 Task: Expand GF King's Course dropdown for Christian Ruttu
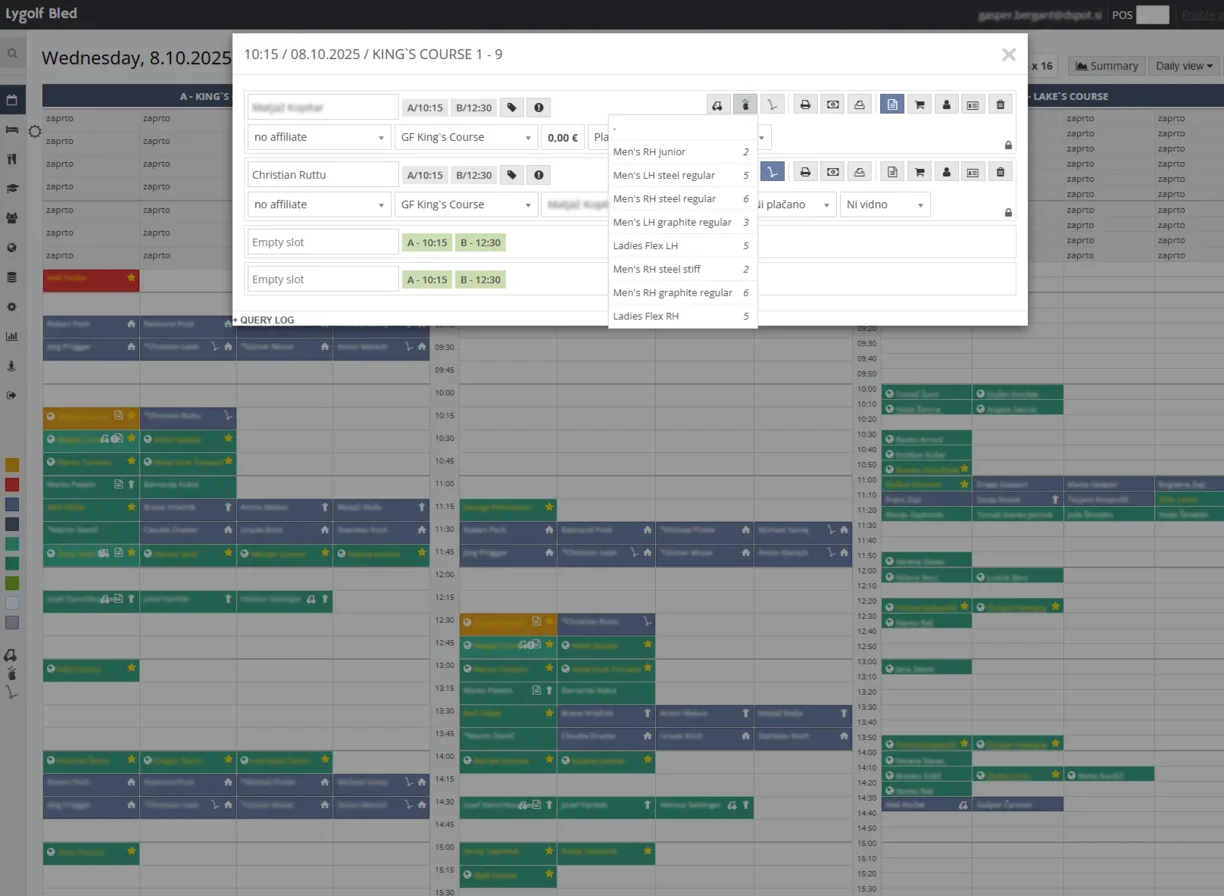tap(466, 205)
